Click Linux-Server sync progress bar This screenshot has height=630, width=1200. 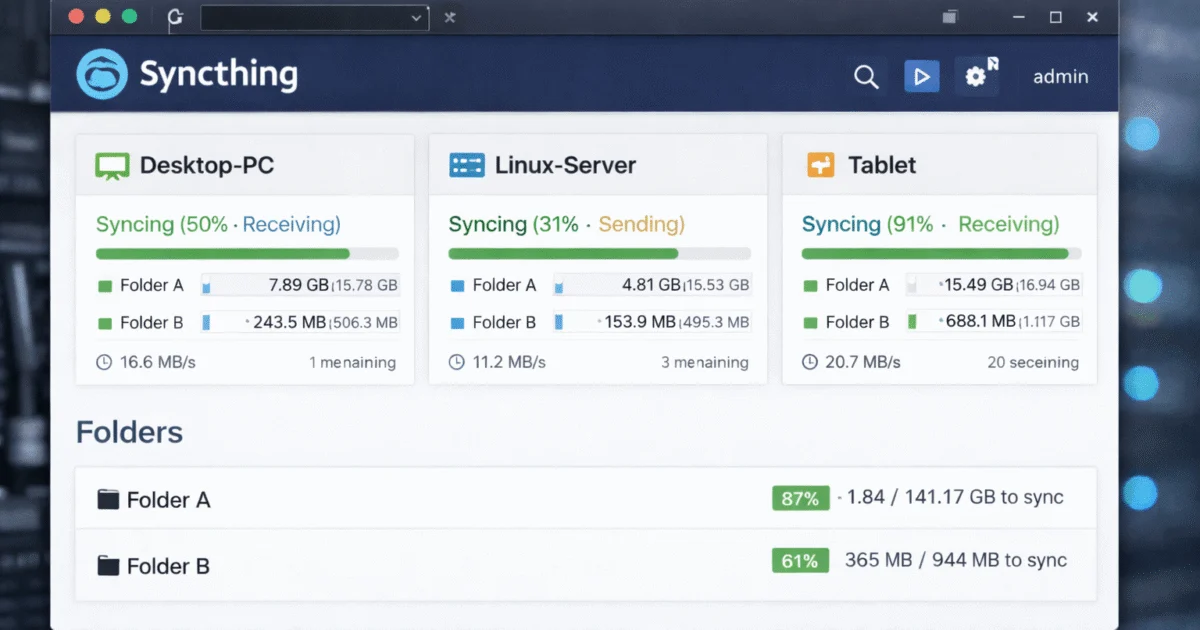coord(600,254)
